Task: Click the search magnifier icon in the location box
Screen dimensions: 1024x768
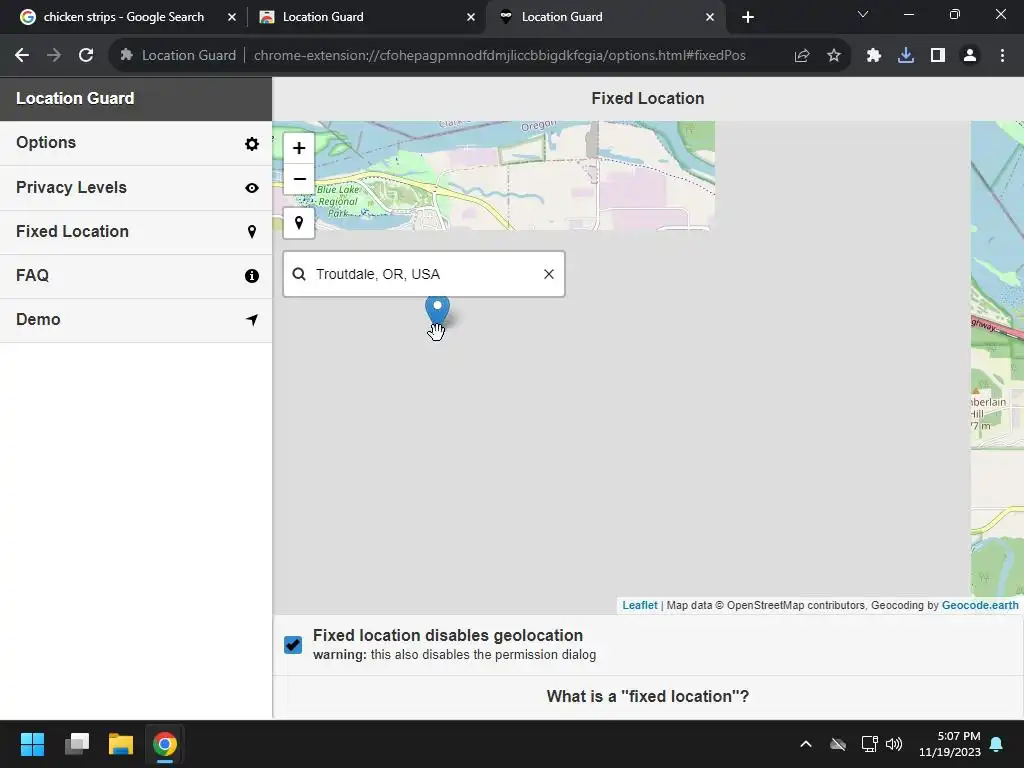Action: 299,274
